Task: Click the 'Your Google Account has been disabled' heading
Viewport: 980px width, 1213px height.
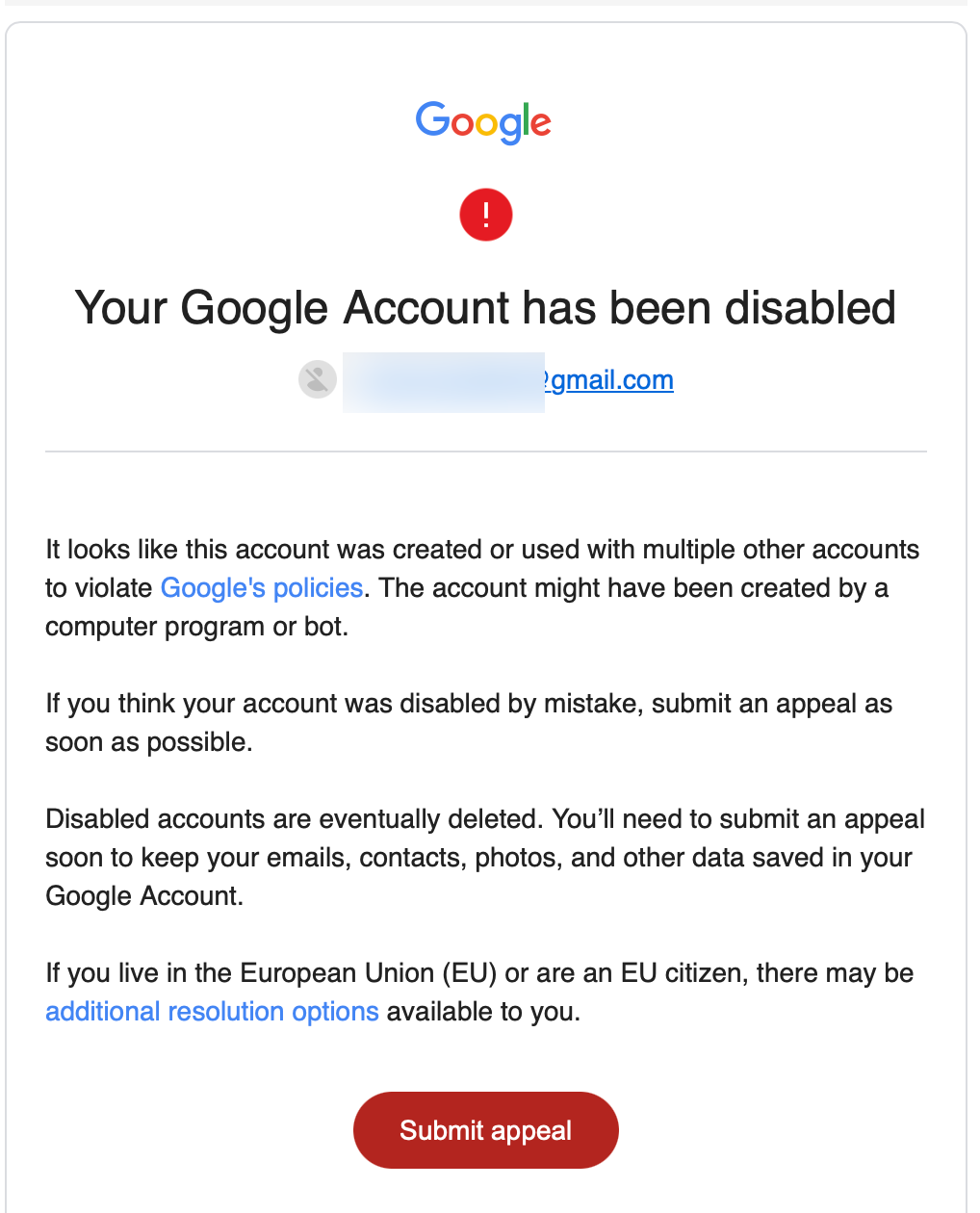Action: pos(486,308)
